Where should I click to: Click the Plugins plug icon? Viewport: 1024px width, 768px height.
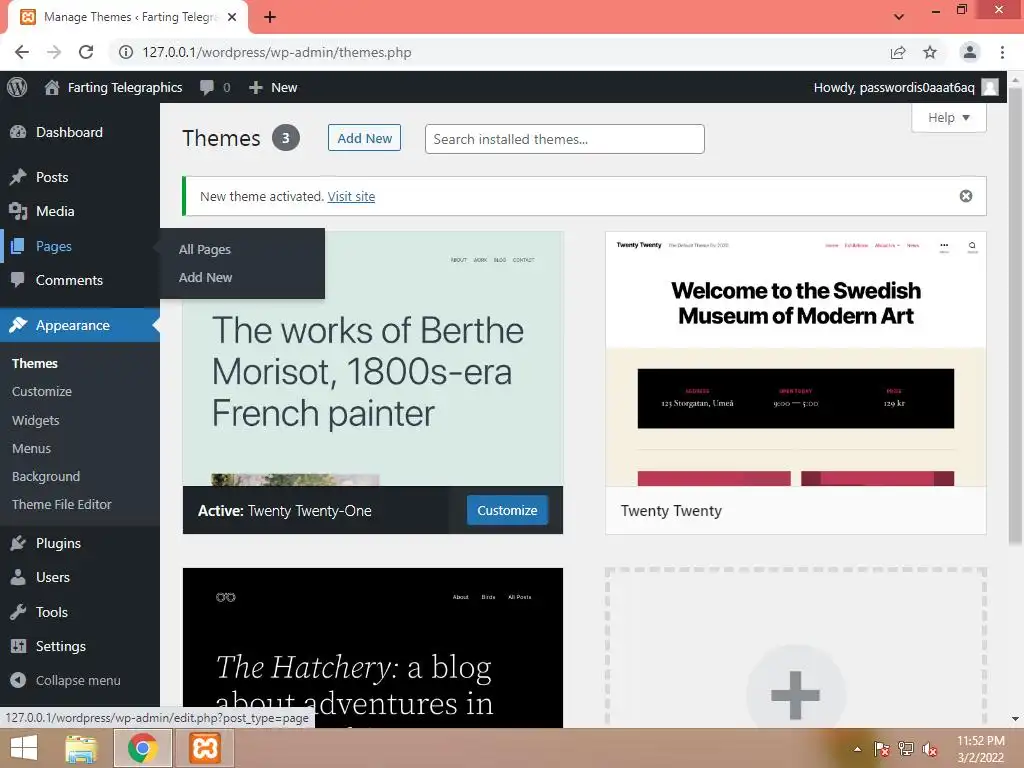pyautogui.click(x=18, y=543)
